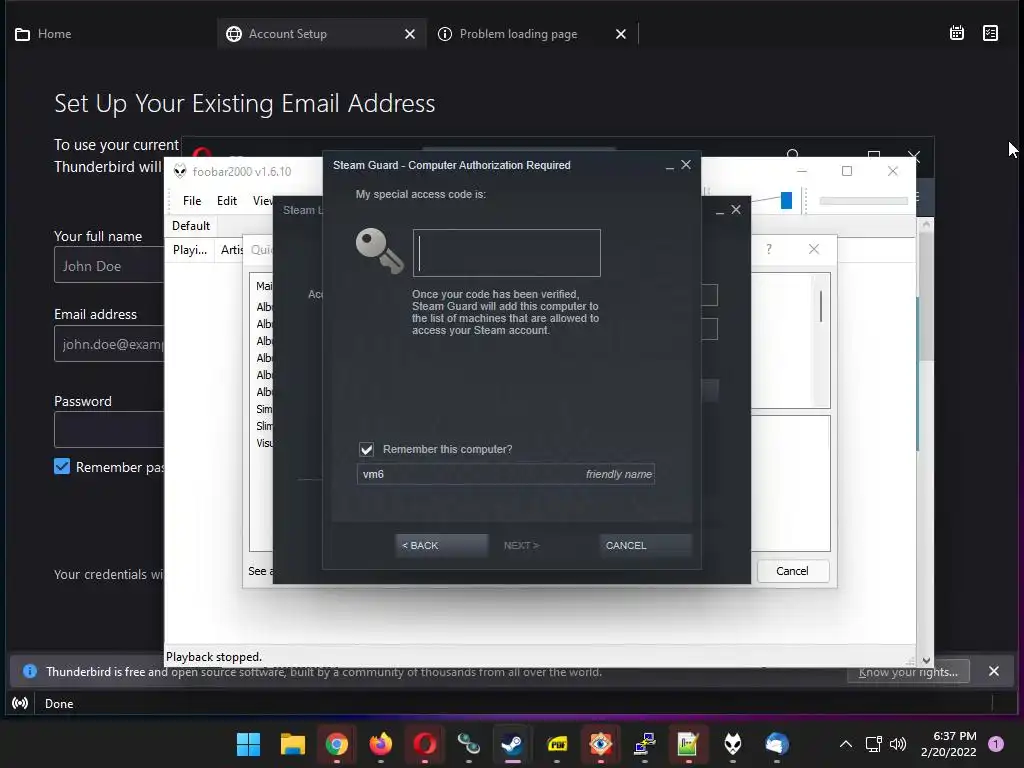Close the Steam login window behind the dialog
This screenshot has width=1024, height=768.
[736, 210]
